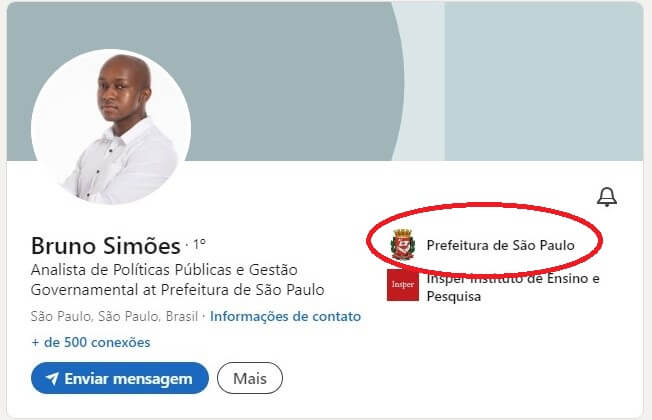This screenshot has width=652, height=420.
Task: Open the Mais options button
Action: (x=250, y=378)
